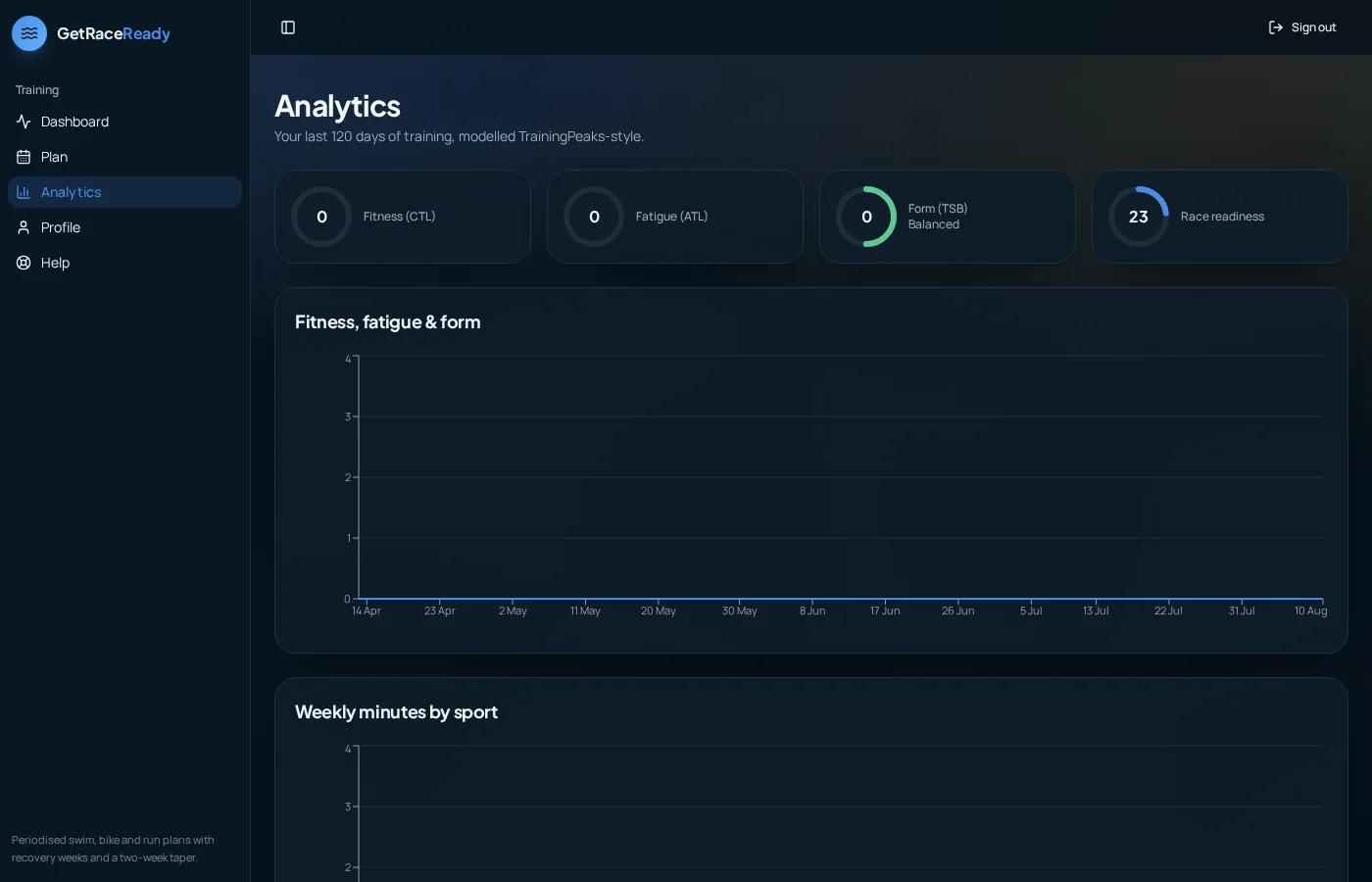Click the 17 Jun axis label

point(885,611)
